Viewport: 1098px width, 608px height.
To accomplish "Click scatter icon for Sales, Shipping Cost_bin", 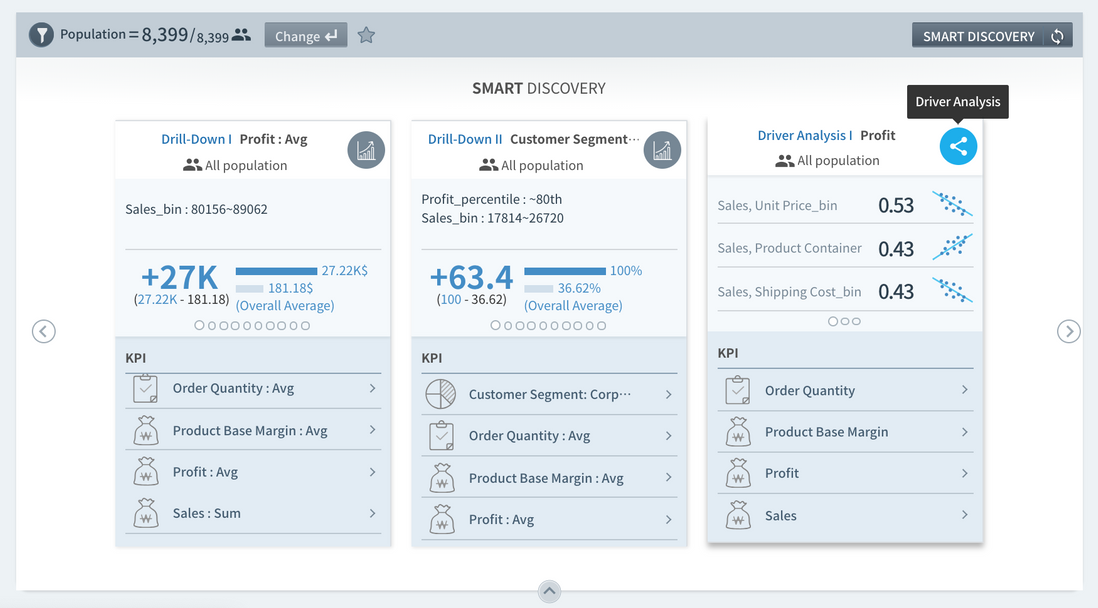I will 952,290.
